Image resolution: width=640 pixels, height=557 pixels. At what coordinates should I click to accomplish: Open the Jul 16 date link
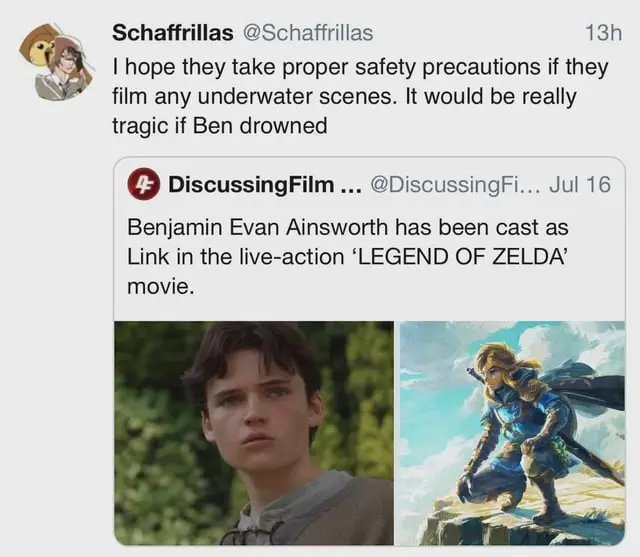point(579,185)
